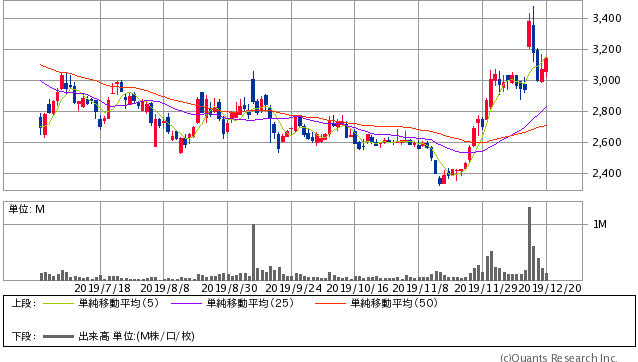
Task: Click the (c)Quants Research Inc. credit
Action: click(559, 358)
